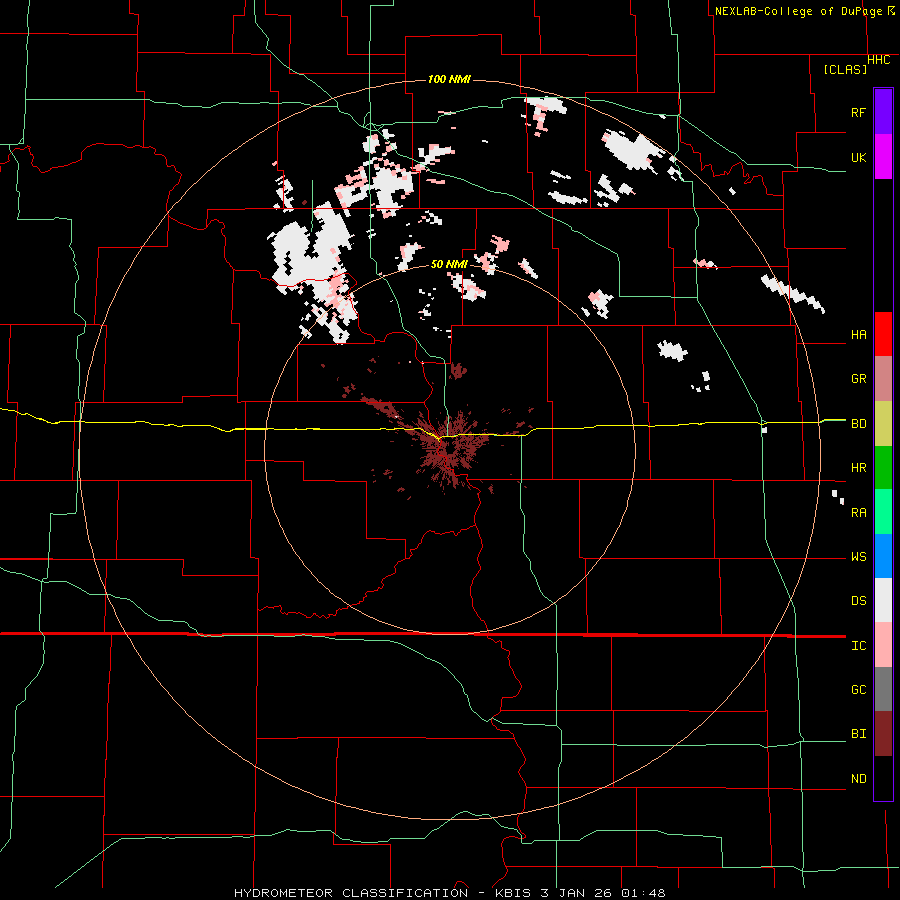Click the BI legend label
Viewport: 900px width, 900px height.
coord(859,734)
